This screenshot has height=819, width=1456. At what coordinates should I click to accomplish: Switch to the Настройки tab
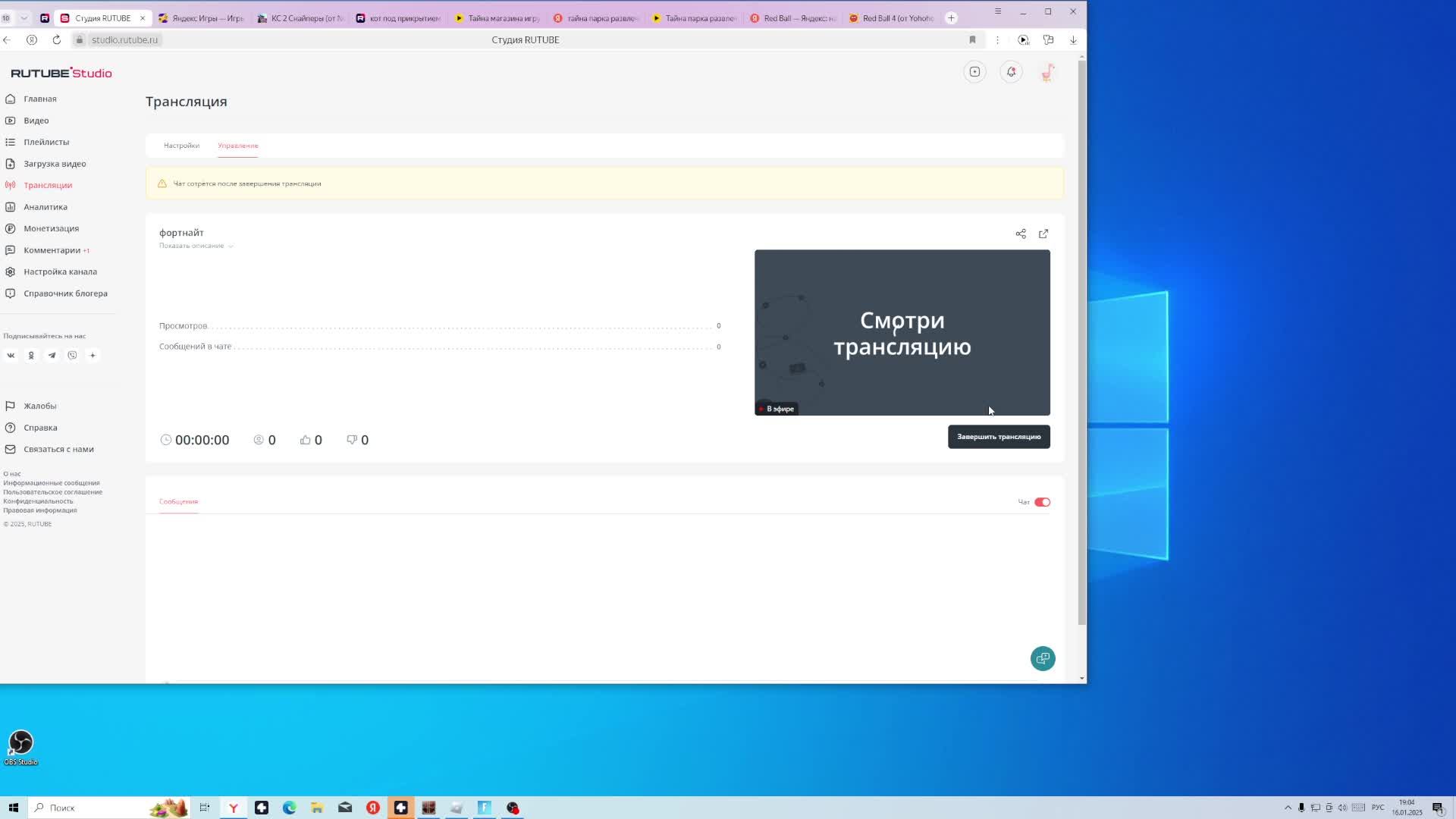tap(181, 146)
